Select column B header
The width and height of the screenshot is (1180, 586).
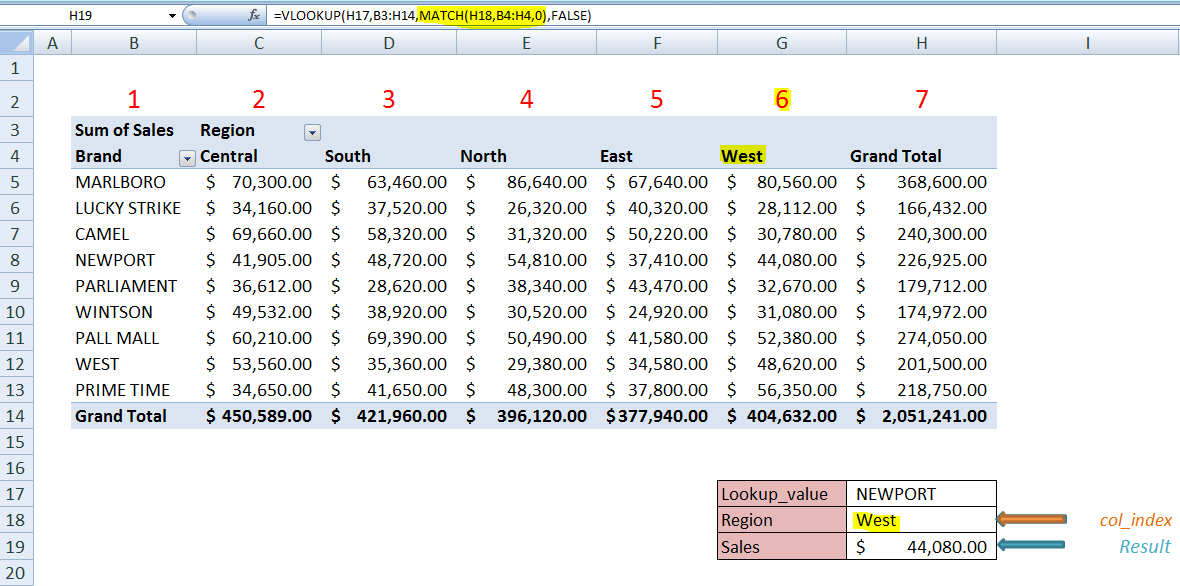click(134, 44)
